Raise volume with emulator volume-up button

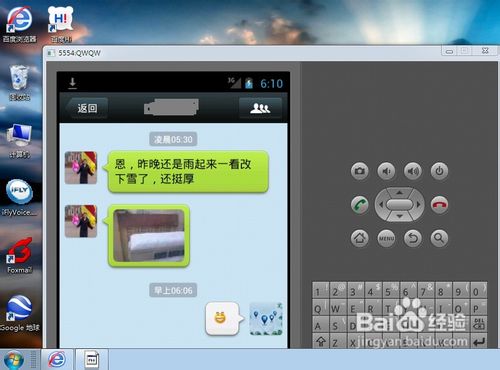413,171
